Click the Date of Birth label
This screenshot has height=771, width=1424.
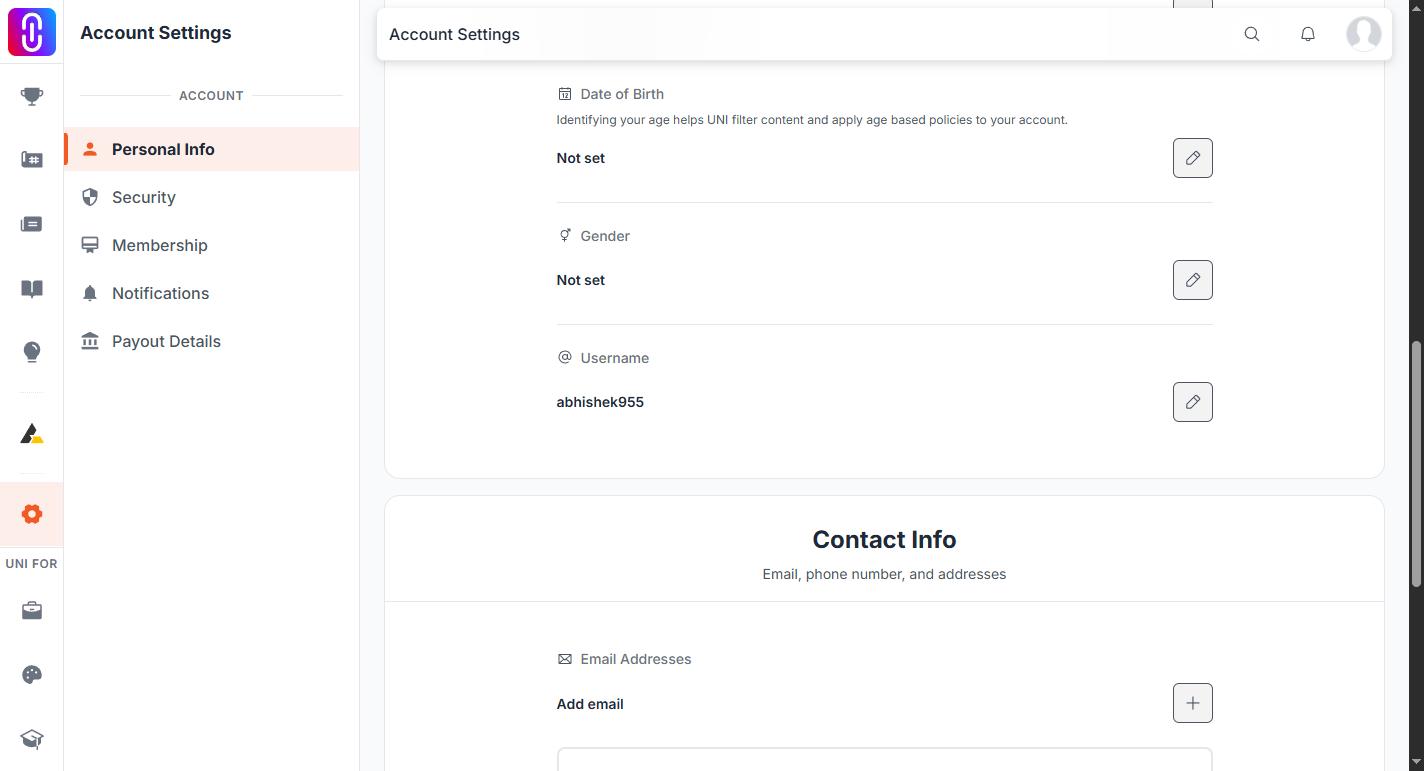click(622, 94)
